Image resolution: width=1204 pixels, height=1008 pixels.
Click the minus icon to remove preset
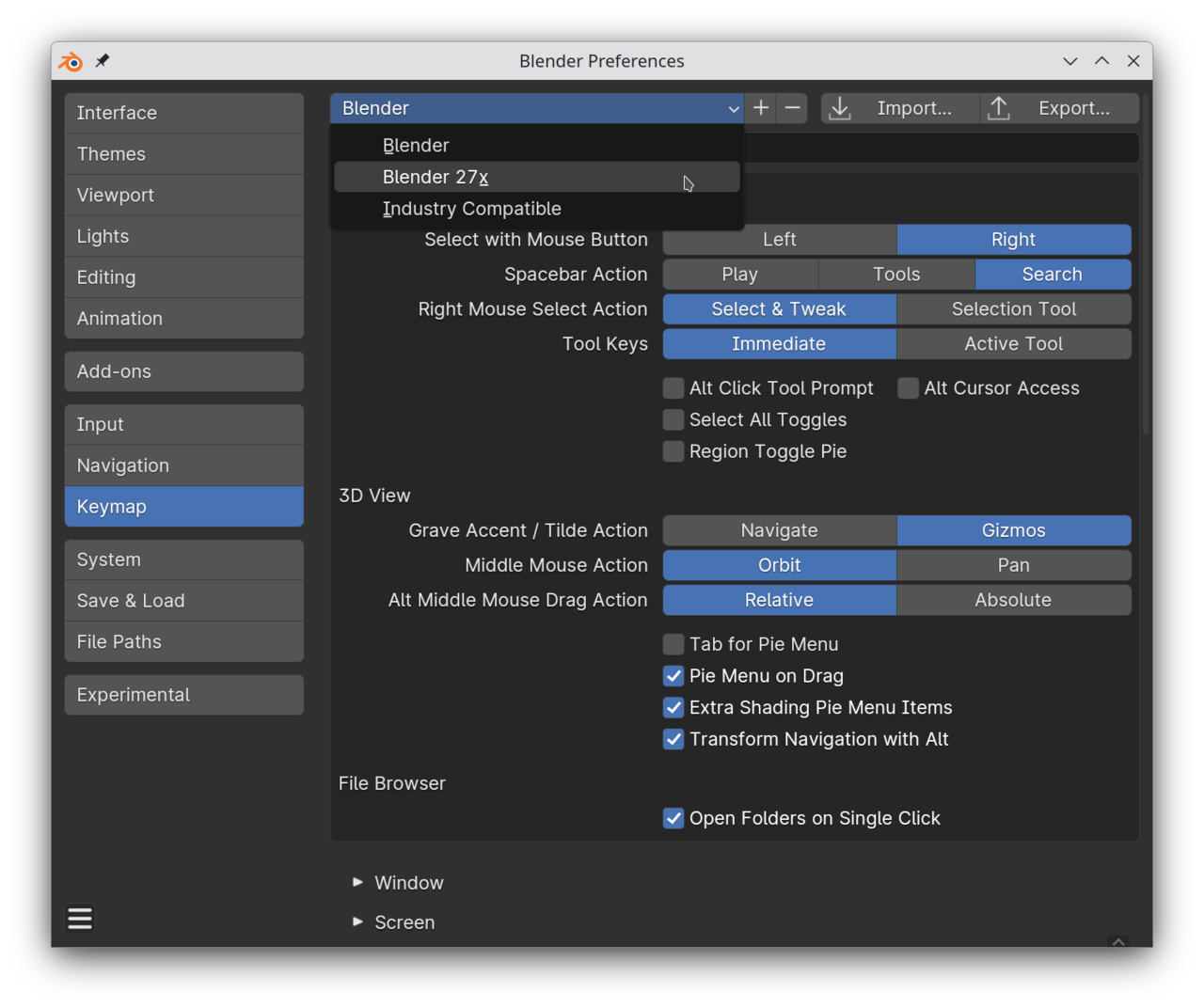click(793, 108)
